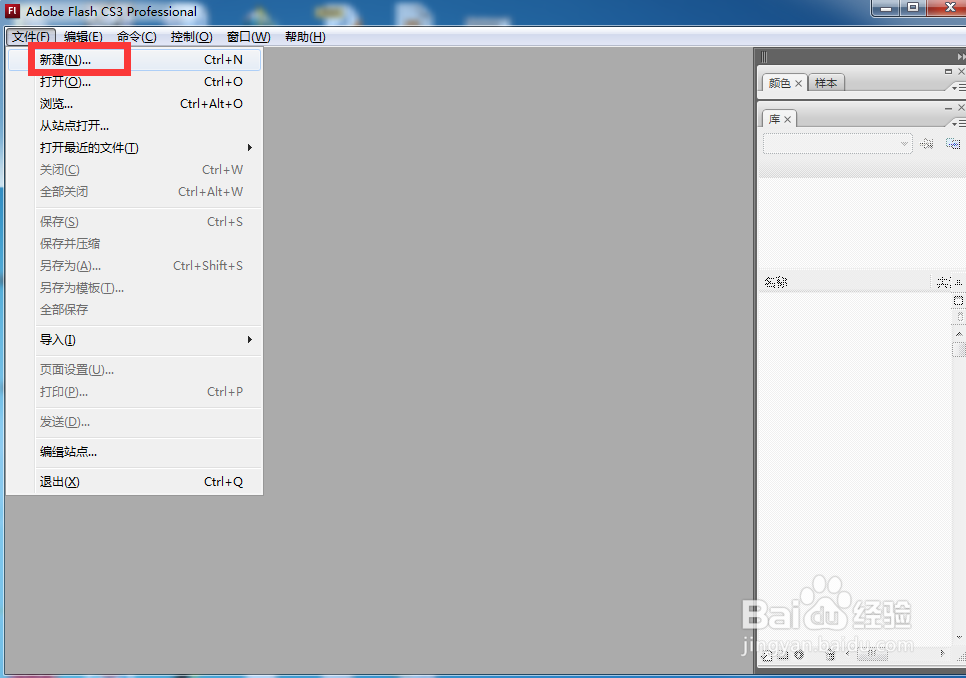
Task: Open the library panel options menu
Action: (x=959, y=124)
